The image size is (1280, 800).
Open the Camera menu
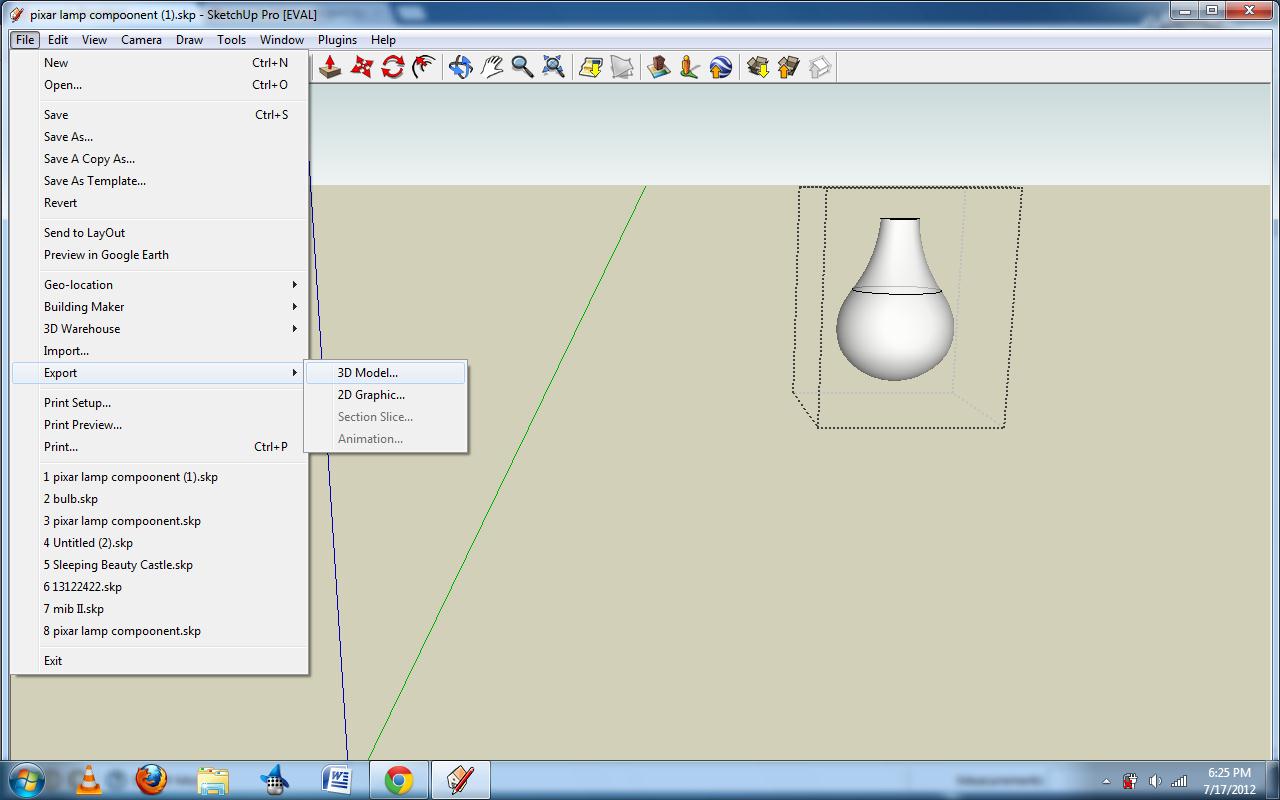pyautogui.click(x=141, y=40)
